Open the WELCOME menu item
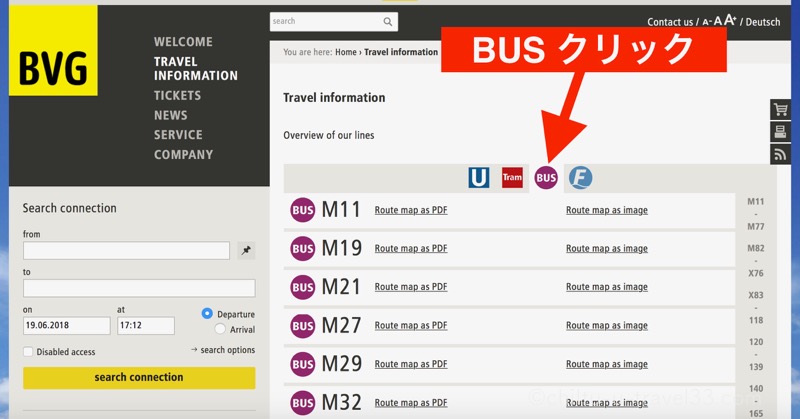This screenshot has width=800, height=419. [x=183, y=42]
